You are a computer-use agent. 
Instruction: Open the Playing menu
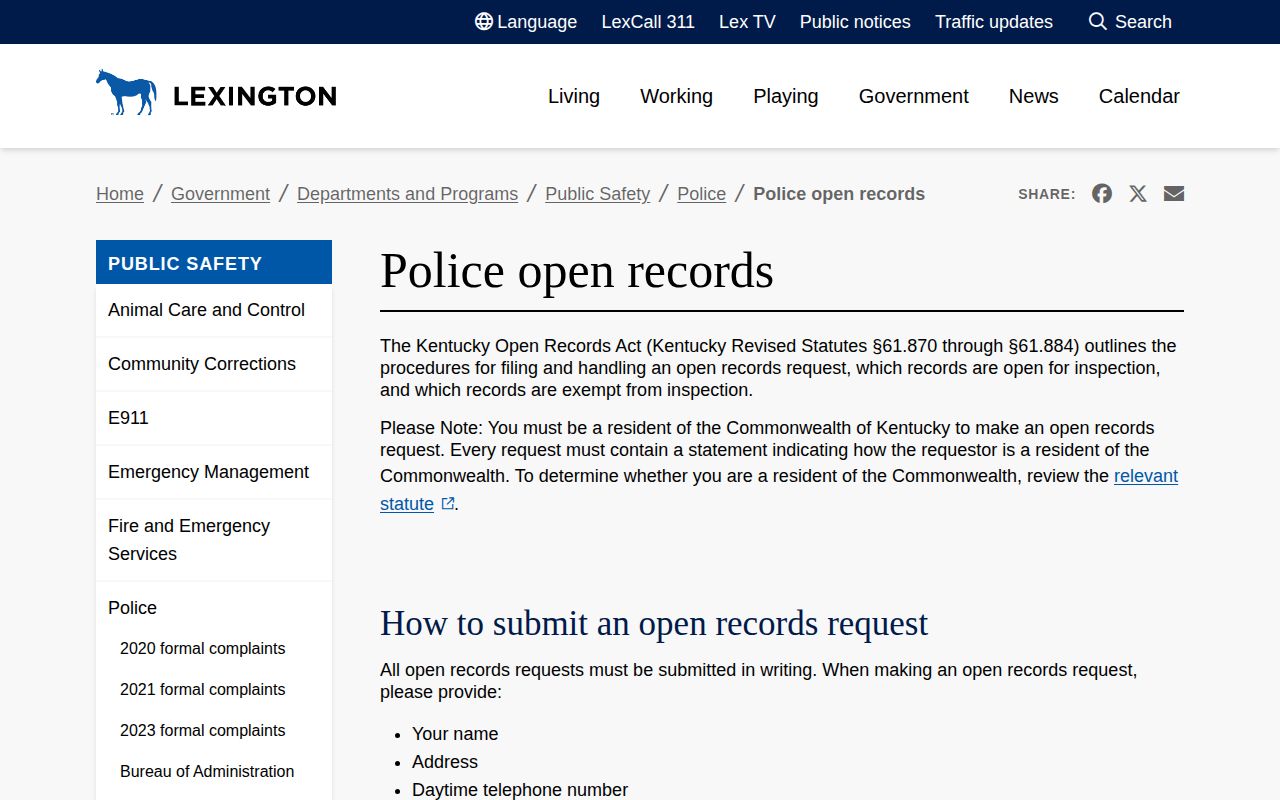point(786,96)
